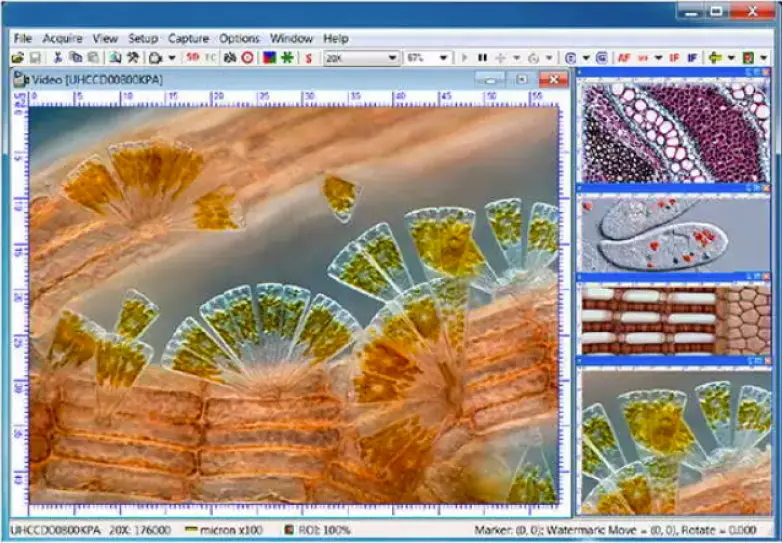Click the red circular target icon
782x543 pixels.
[247, 58]
